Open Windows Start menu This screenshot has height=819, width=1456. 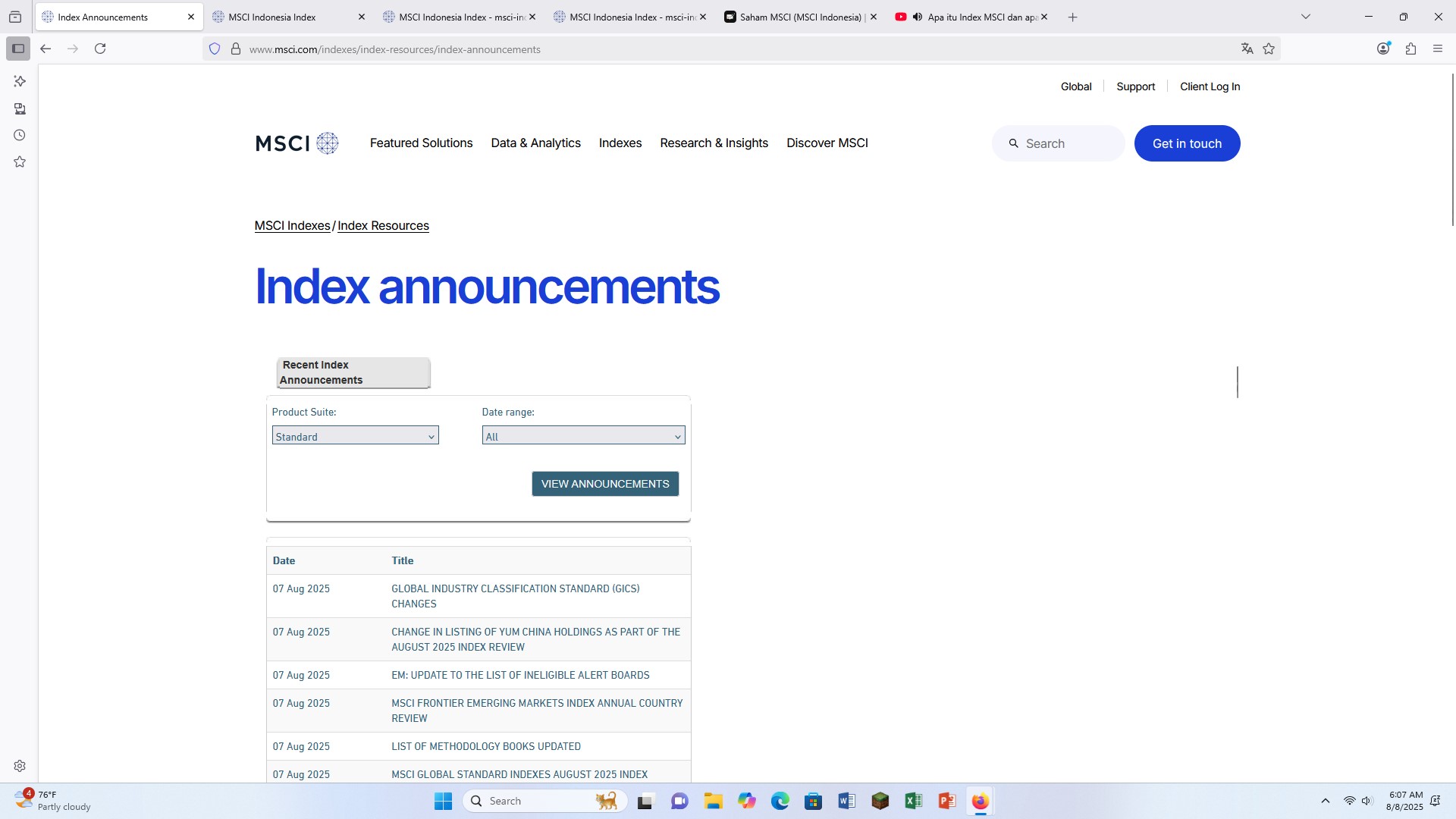pyautogui.click(x=444, y=801)
